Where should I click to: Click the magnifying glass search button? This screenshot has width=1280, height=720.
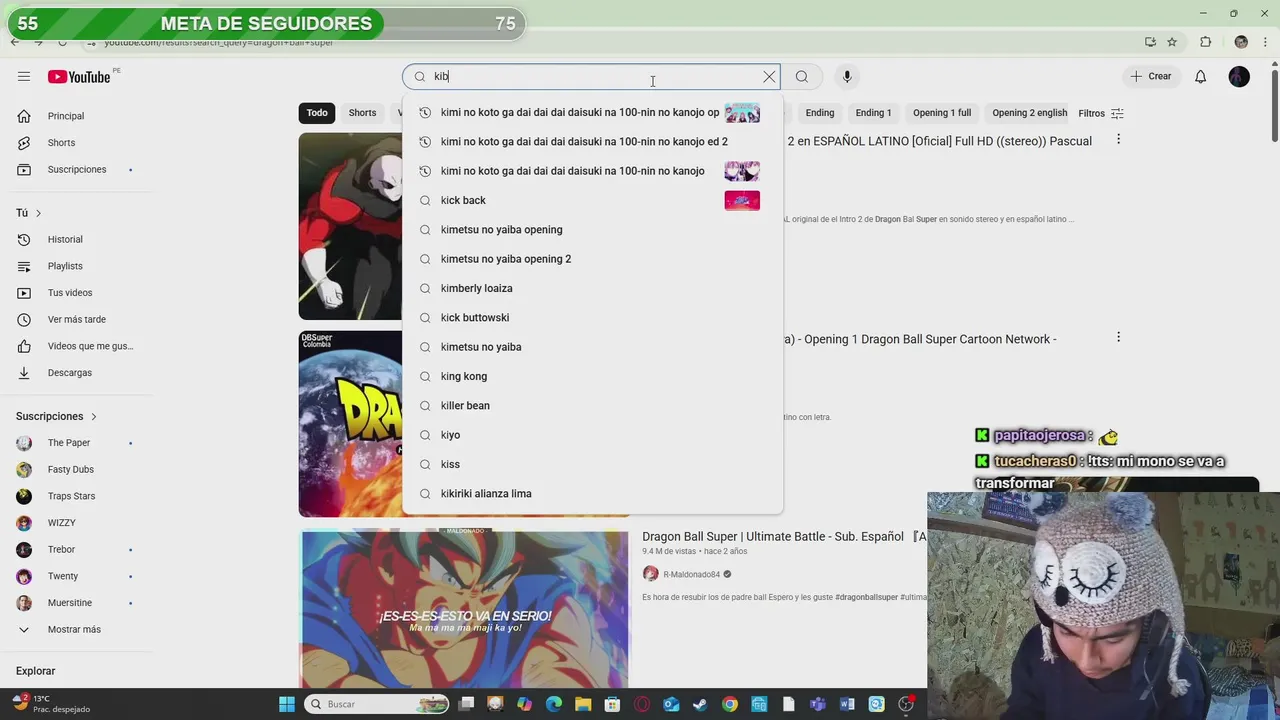click(x=802, y=77)
